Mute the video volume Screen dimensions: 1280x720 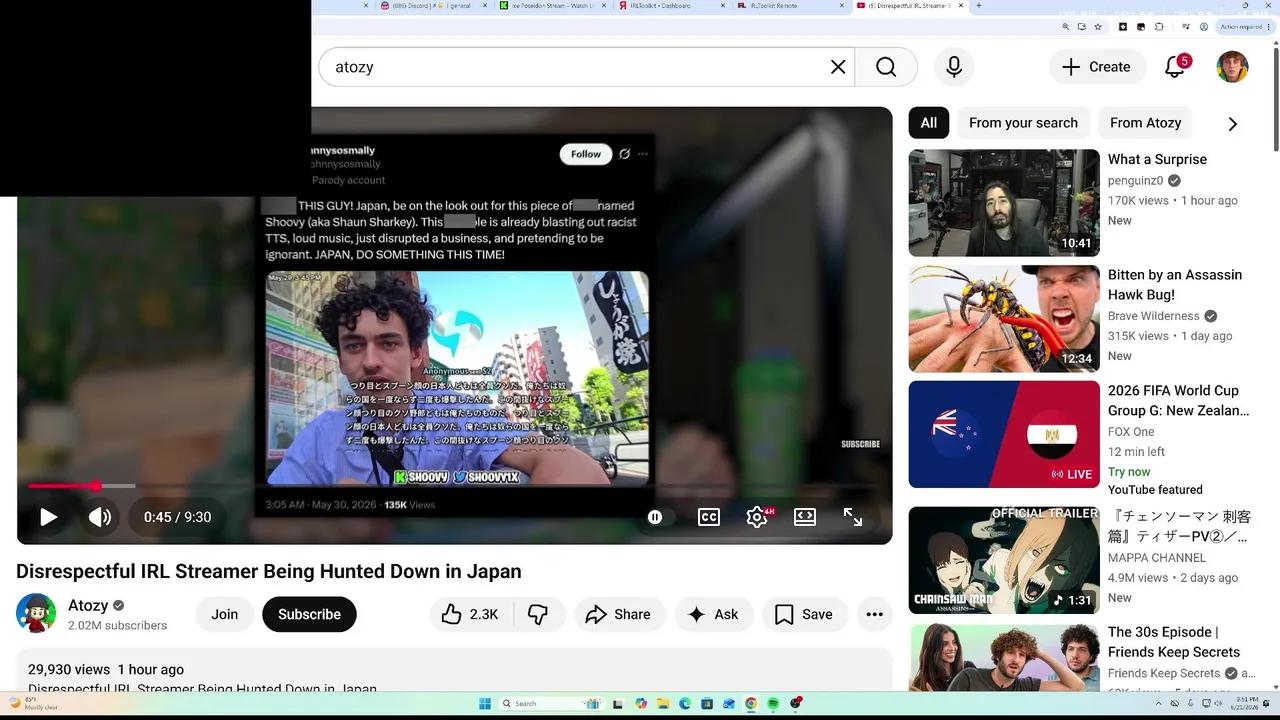point(100,517)
